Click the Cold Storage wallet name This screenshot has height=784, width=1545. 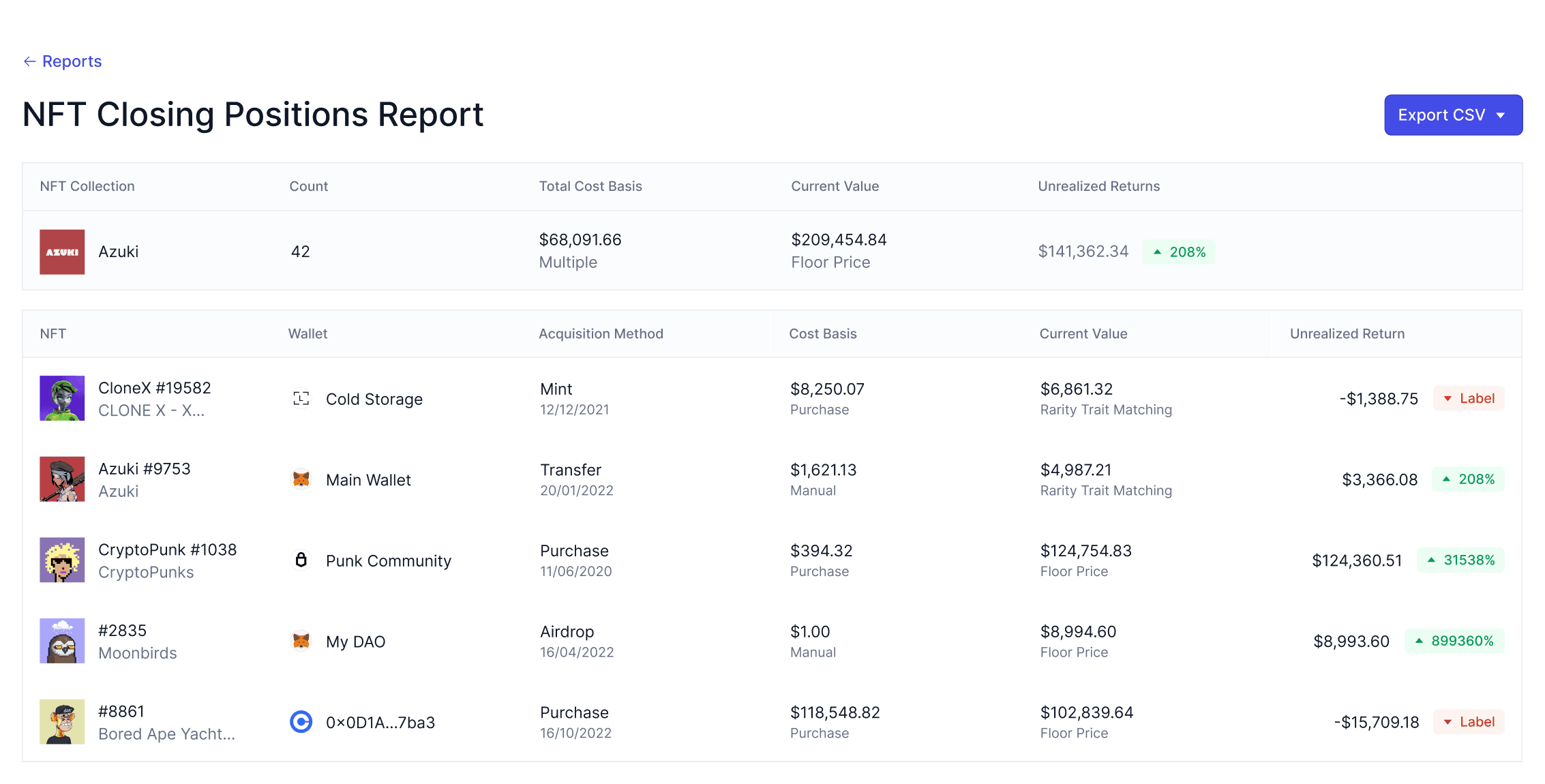tap(374, 399)
